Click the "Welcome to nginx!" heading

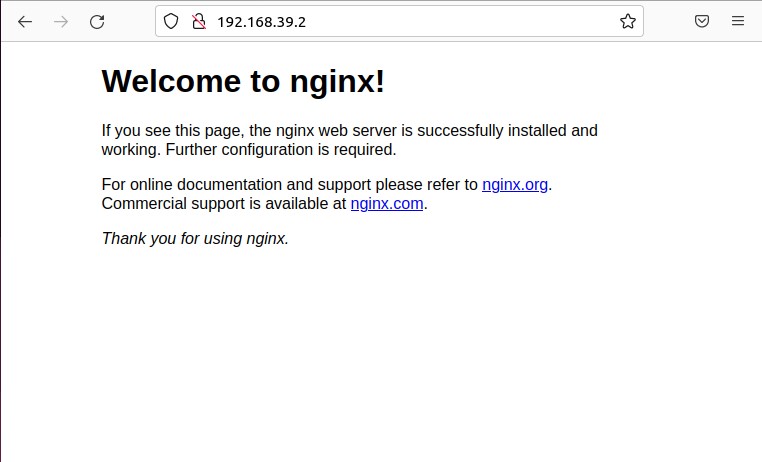243,82
